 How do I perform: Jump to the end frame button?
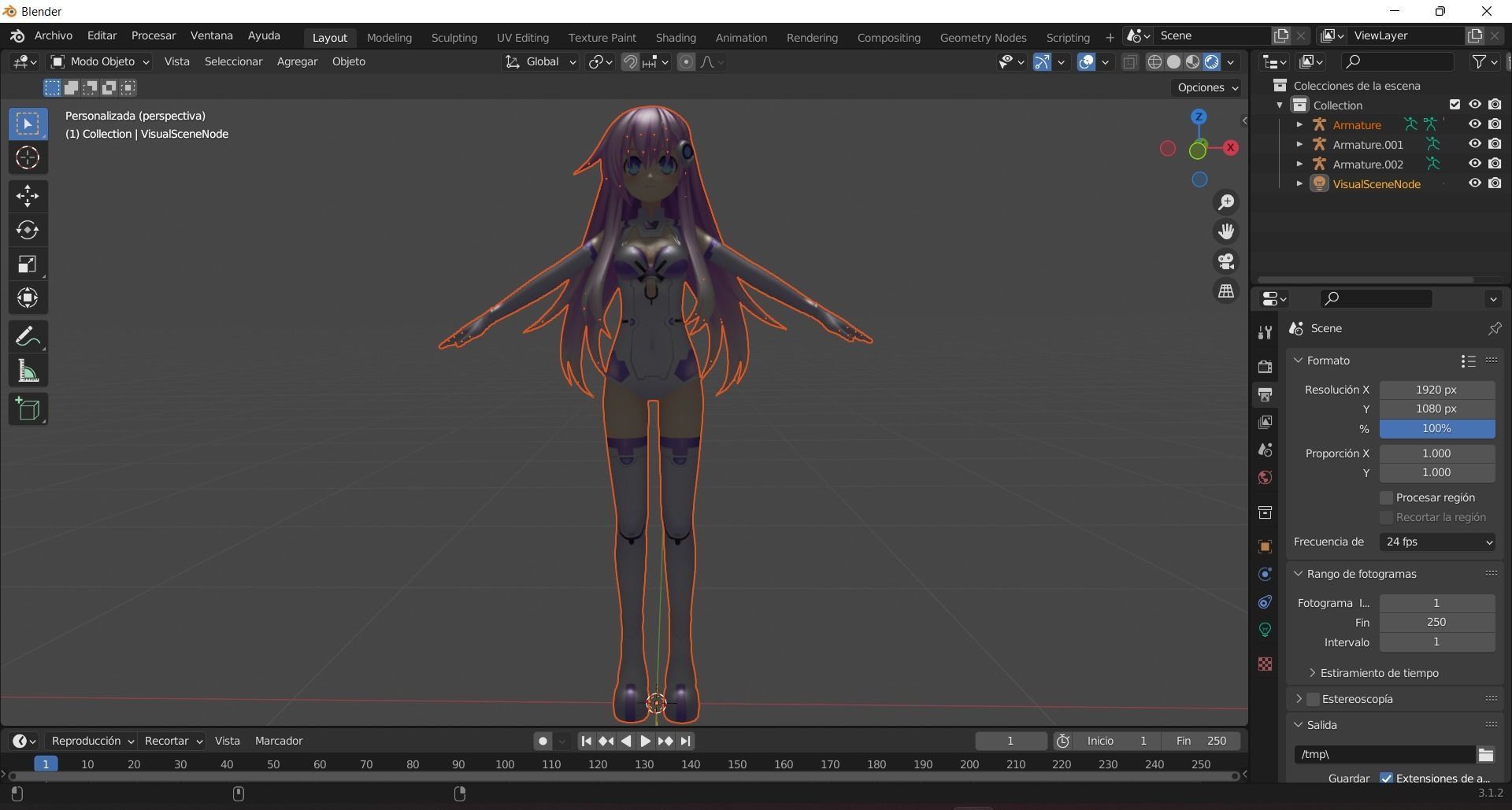tap(686, 742)
